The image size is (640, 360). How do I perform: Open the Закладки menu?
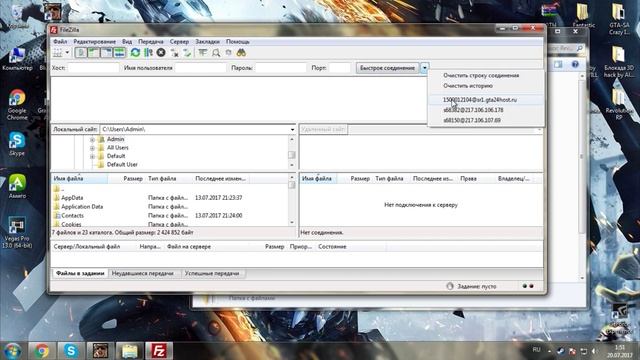pyautogui.click(x=207, y=42)
